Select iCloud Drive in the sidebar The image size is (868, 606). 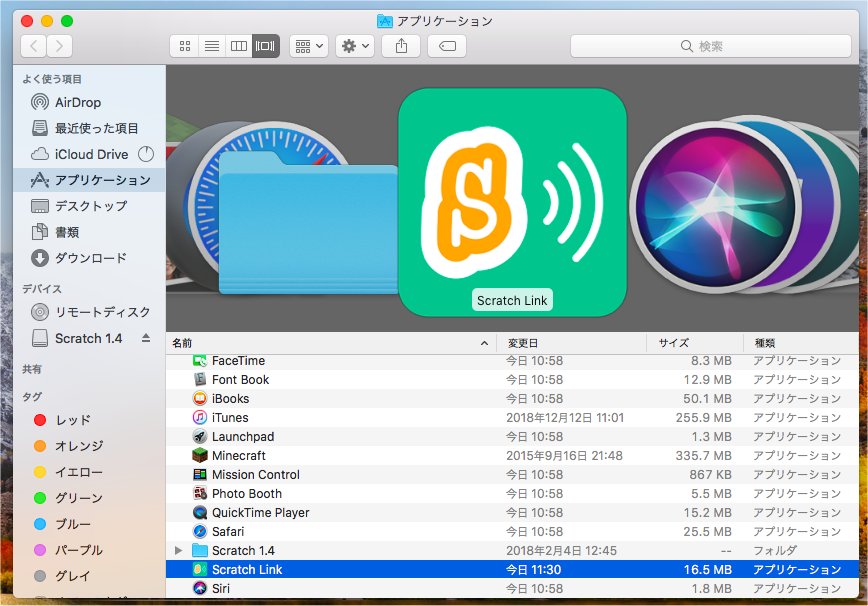point(91,154)
